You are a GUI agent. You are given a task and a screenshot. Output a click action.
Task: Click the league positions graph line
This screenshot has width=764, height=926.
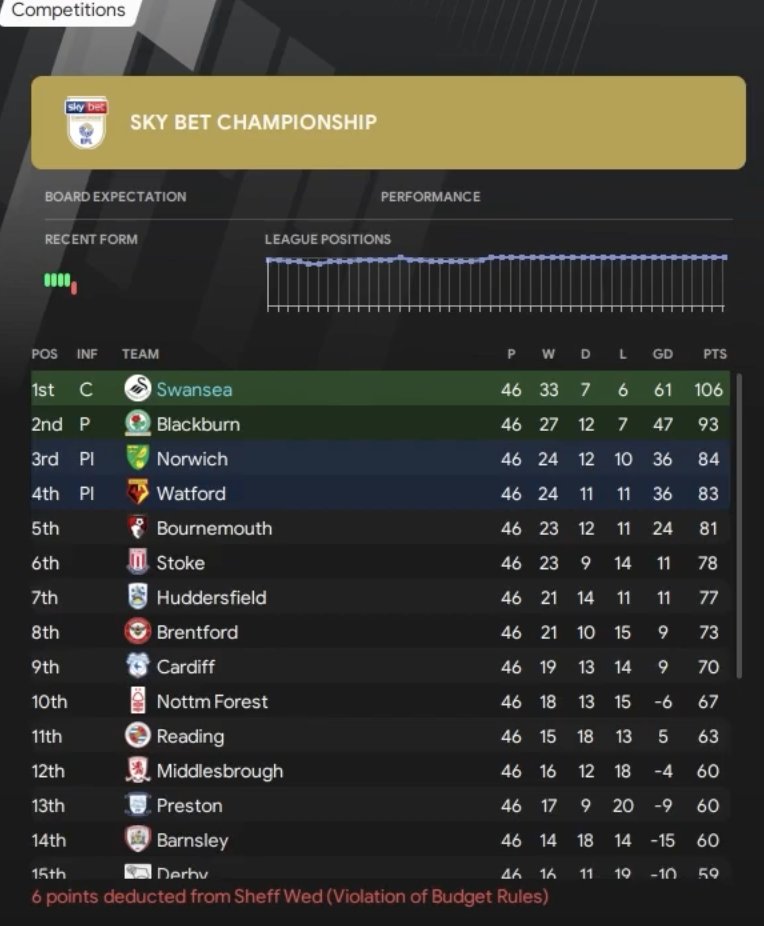tap(496, 258)
